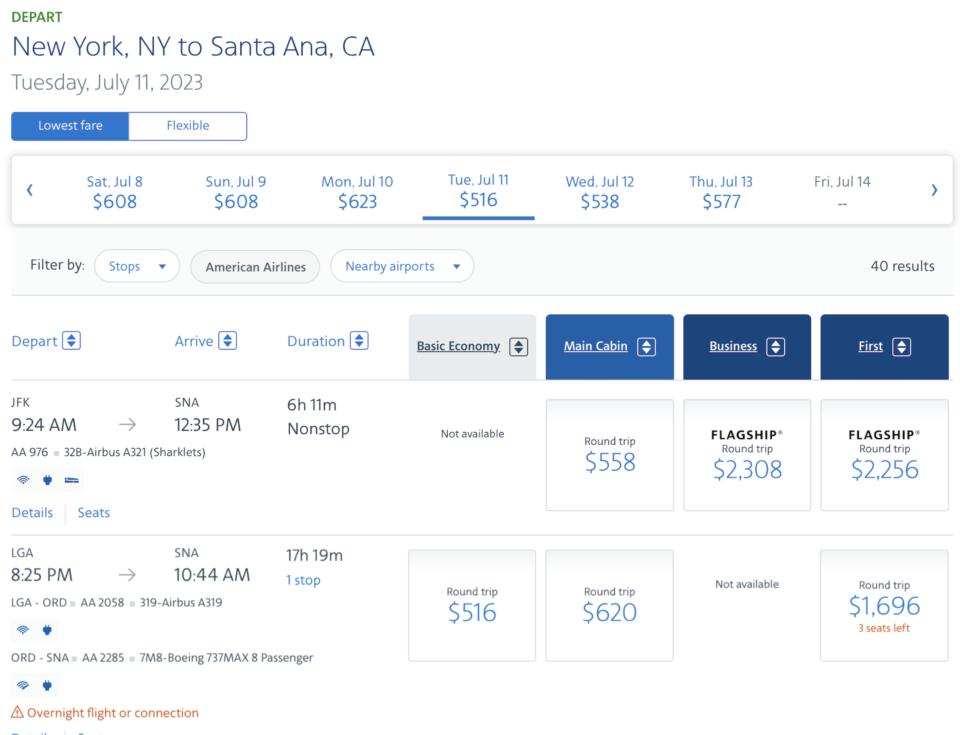Select the Wed, Jul 12 date tab
Image resolution: width=960 pixels, height=735 pixels.
pyautogui.click(x=599, y=189)
